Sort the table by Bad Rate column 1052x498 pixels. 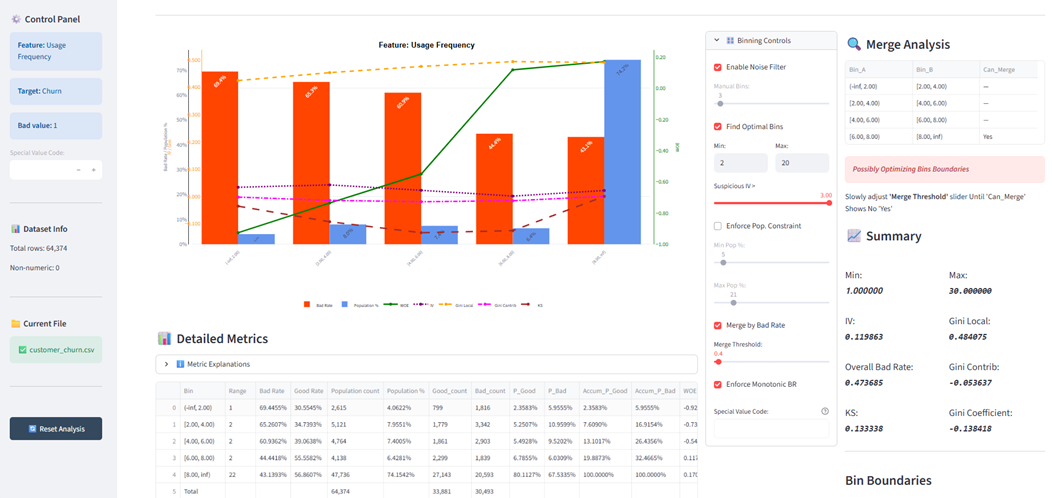tap(272, 393)
